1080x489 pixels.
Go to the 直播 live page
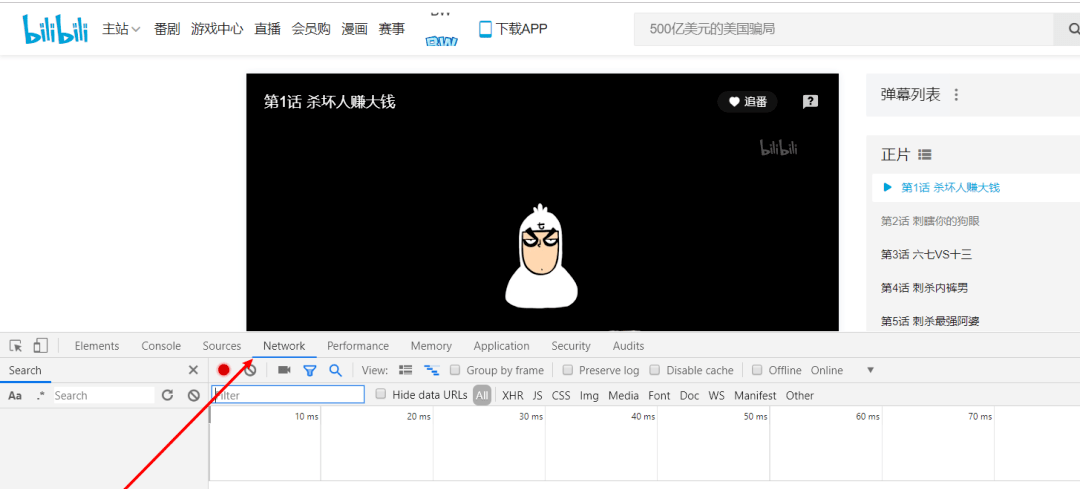click(267, 29)
